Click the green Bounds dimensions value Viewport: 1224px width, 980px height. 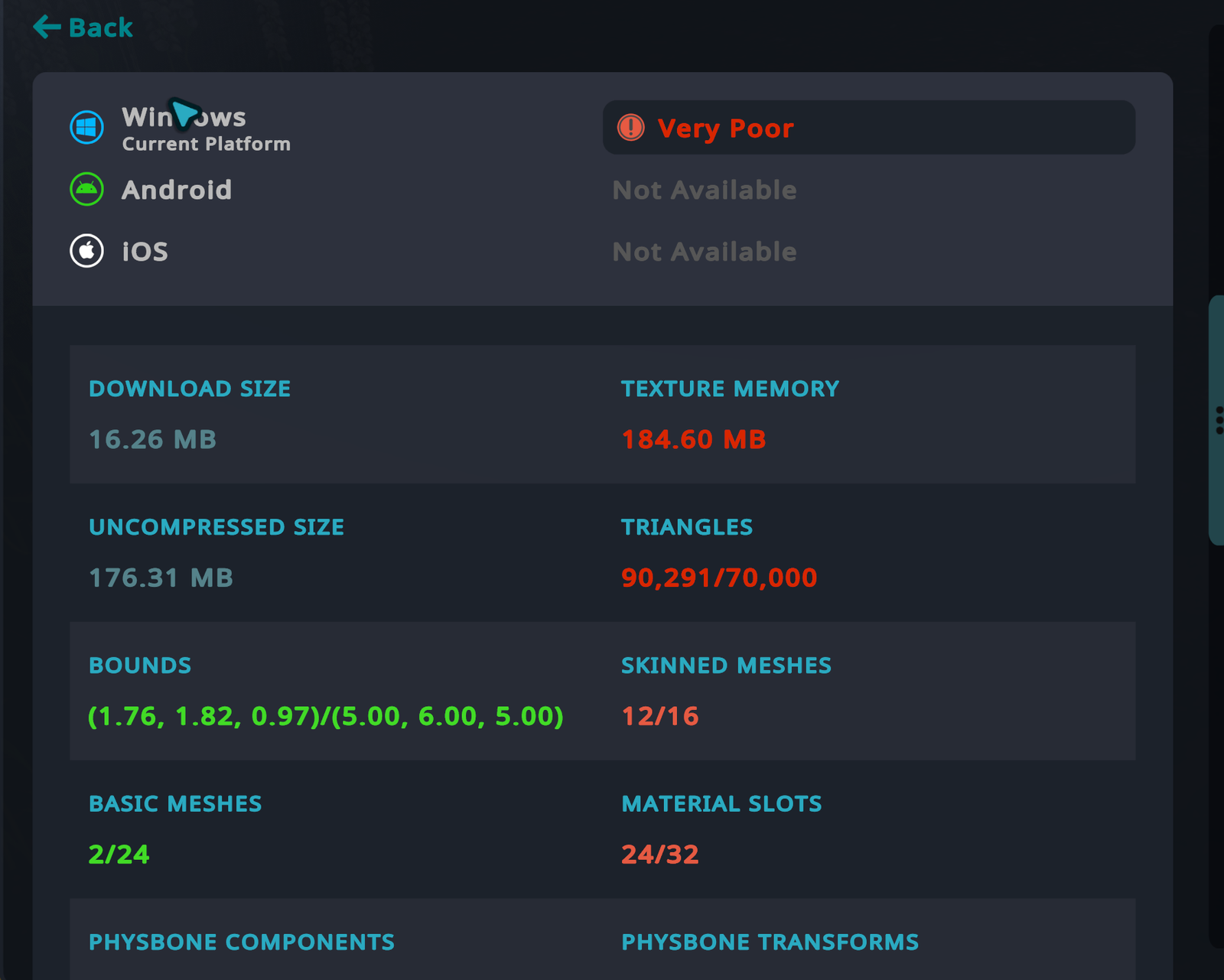click(x=326, y=716)
